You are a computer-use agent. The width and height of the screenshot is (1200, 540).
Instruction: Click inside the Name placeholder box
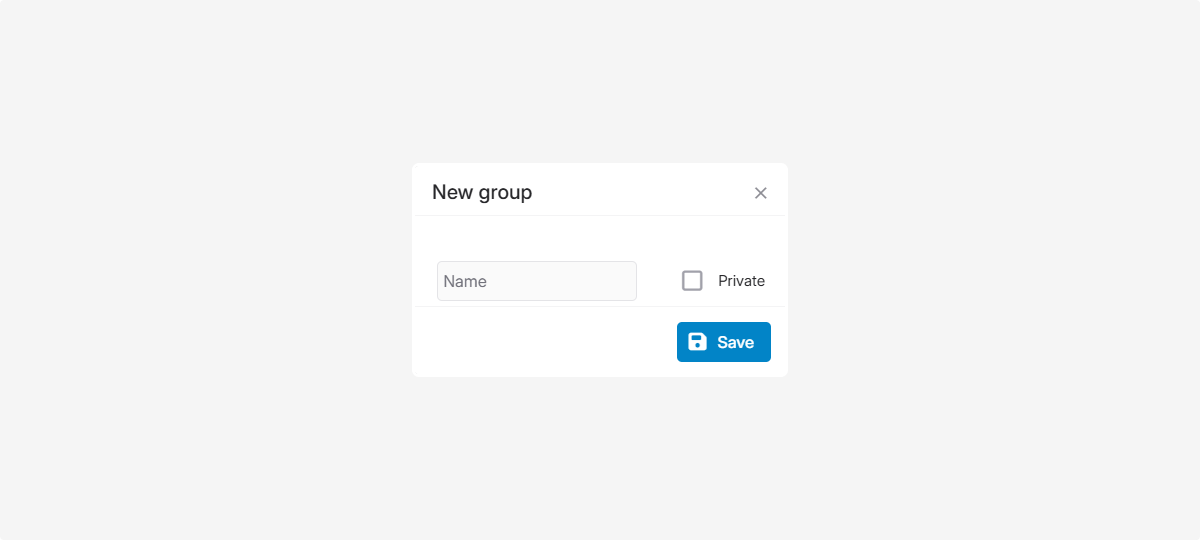tap(537, 281)
